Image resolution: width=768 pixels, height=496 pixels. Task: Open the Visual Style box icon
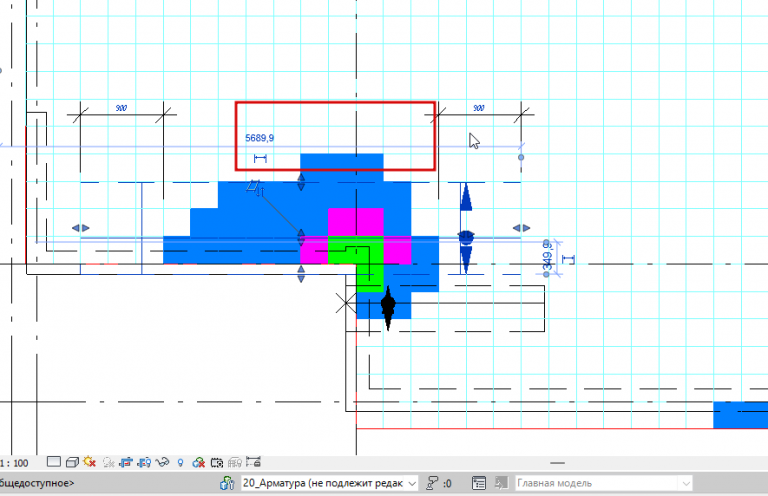pos(72,462)
